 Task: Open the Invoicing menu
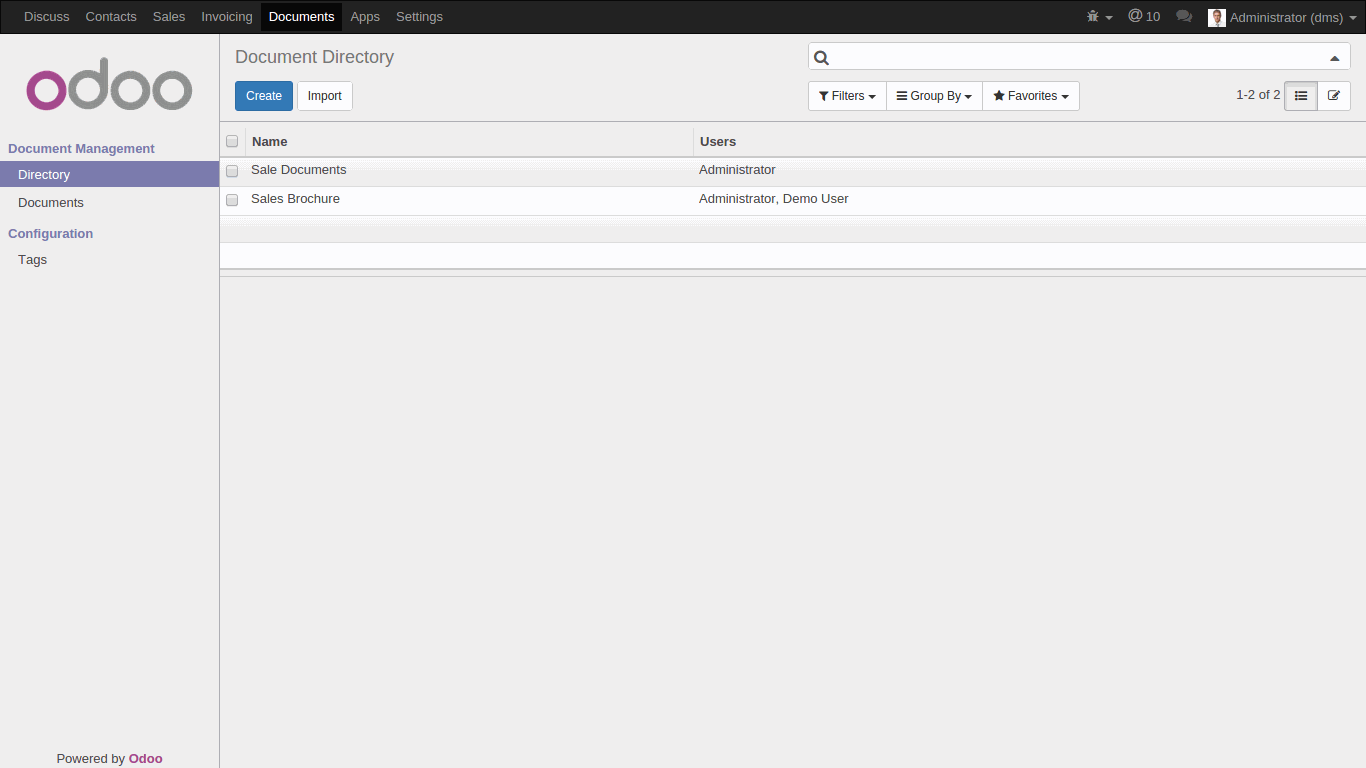pyautogui.click(x=227, y=17)
